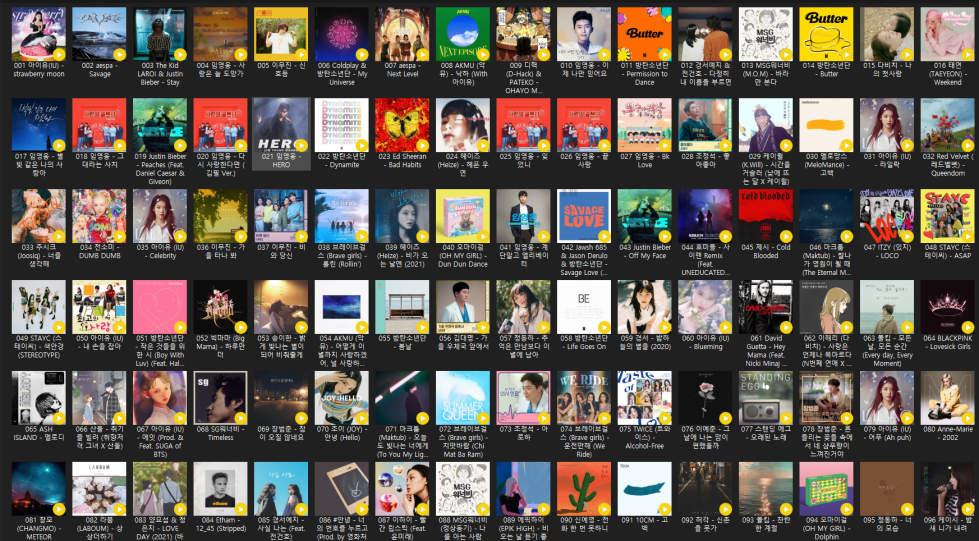Select the 047 ITZY LOCO file icon
This screenshot has height=541, width=979.
tap(887, 216)
